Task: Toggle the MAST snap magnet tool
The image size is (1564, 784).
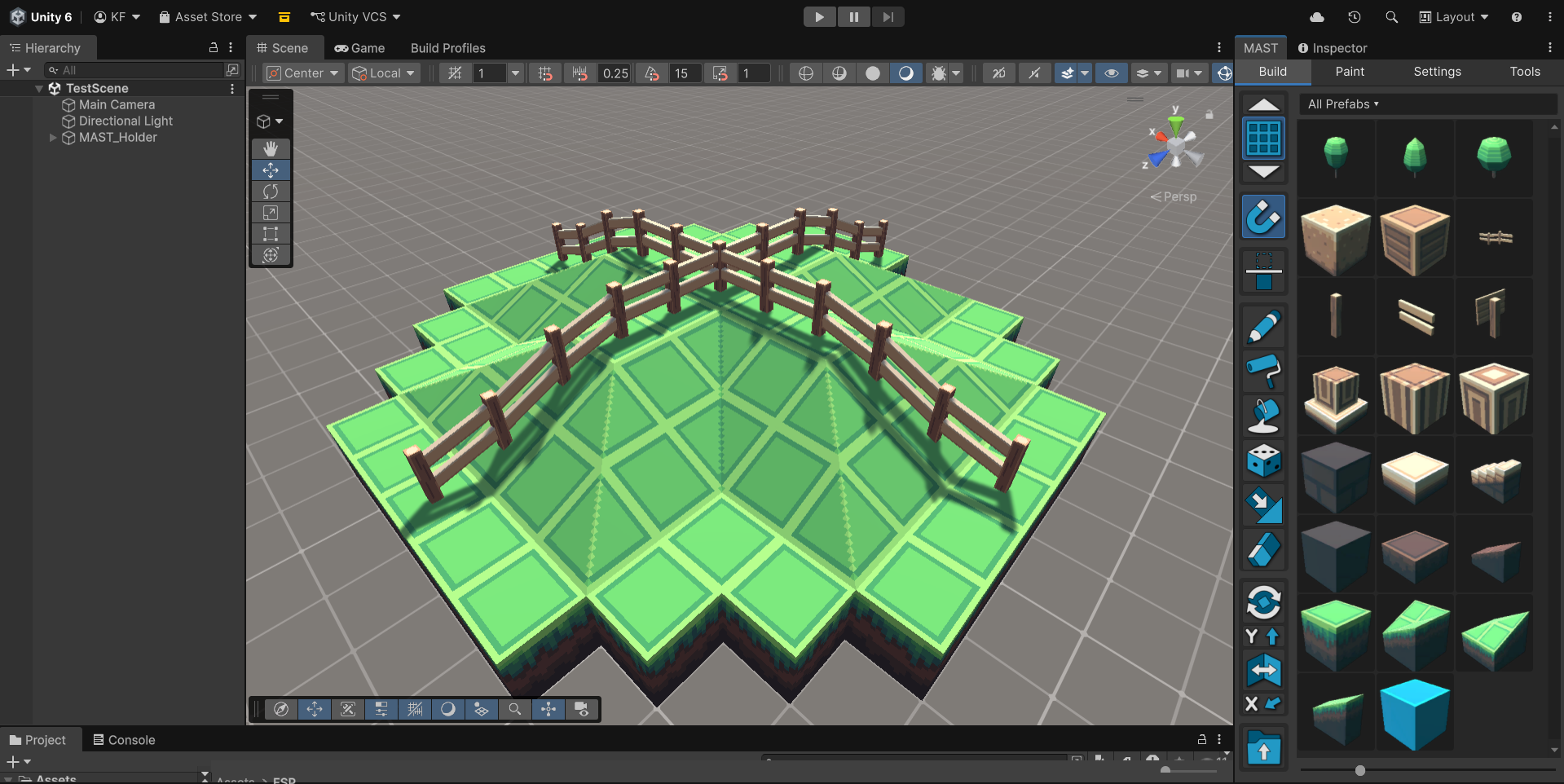Action: 1263,216
